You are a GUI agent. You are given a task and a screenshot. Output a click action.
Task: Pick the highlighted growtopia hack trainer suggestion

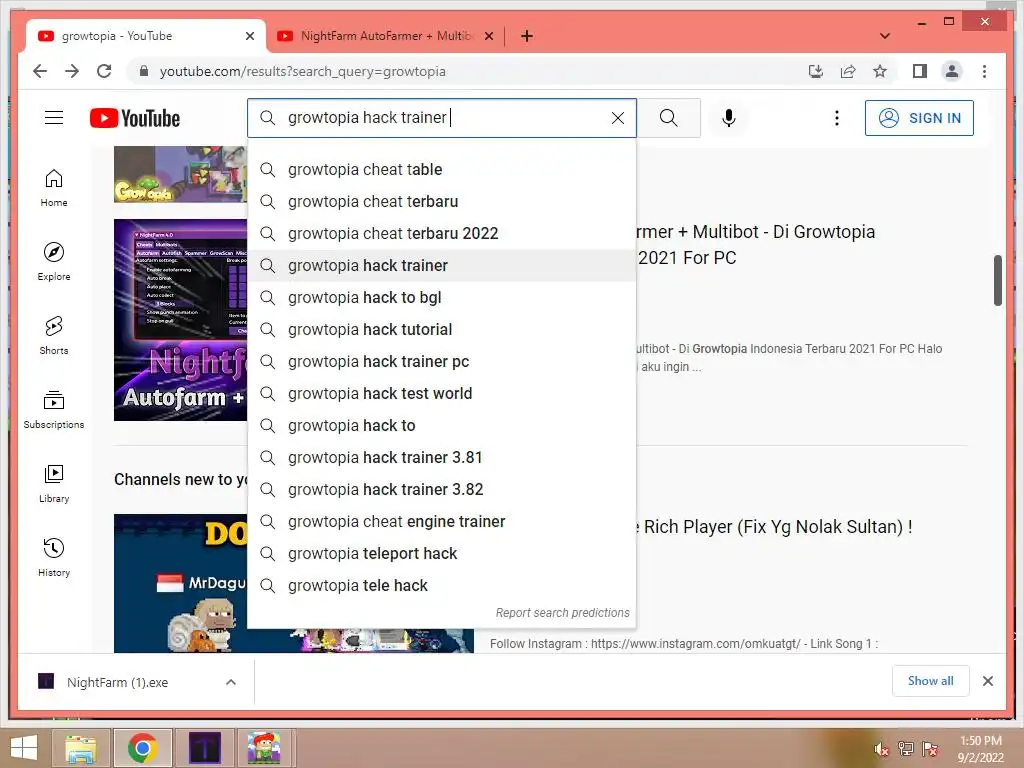(441, 266)
